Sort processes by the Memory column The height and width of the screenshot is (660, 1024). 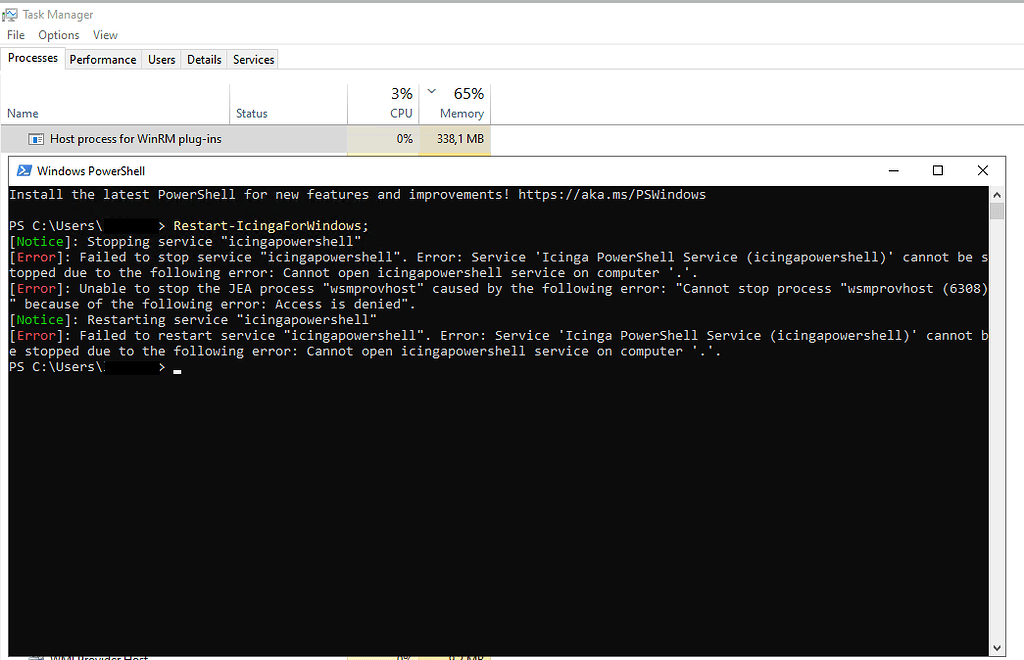462,103
